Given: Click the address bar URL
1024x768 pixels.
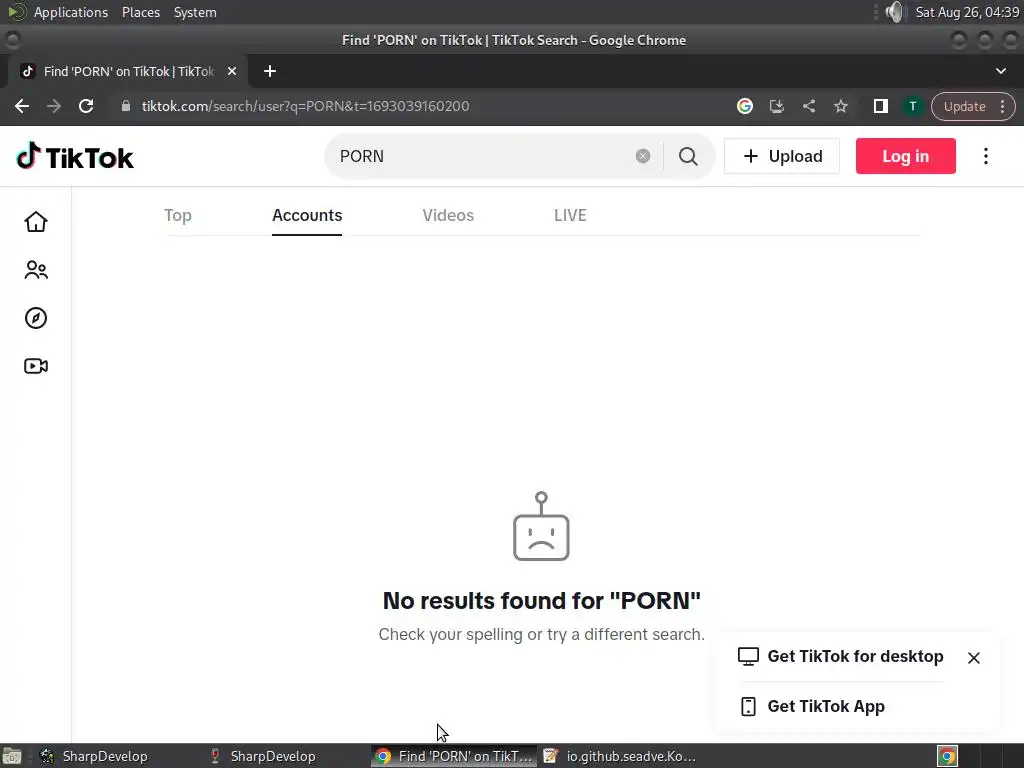Looking at the screenshot, I should [x=306, y=106].
